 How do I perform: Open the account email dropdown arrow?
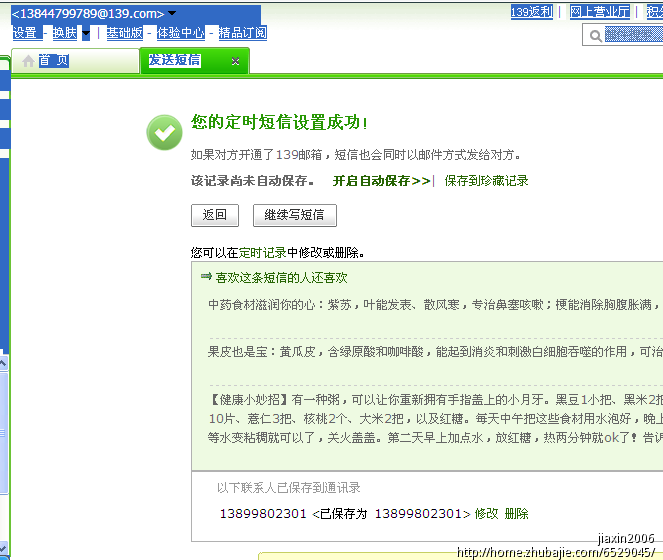click(172, 13)
